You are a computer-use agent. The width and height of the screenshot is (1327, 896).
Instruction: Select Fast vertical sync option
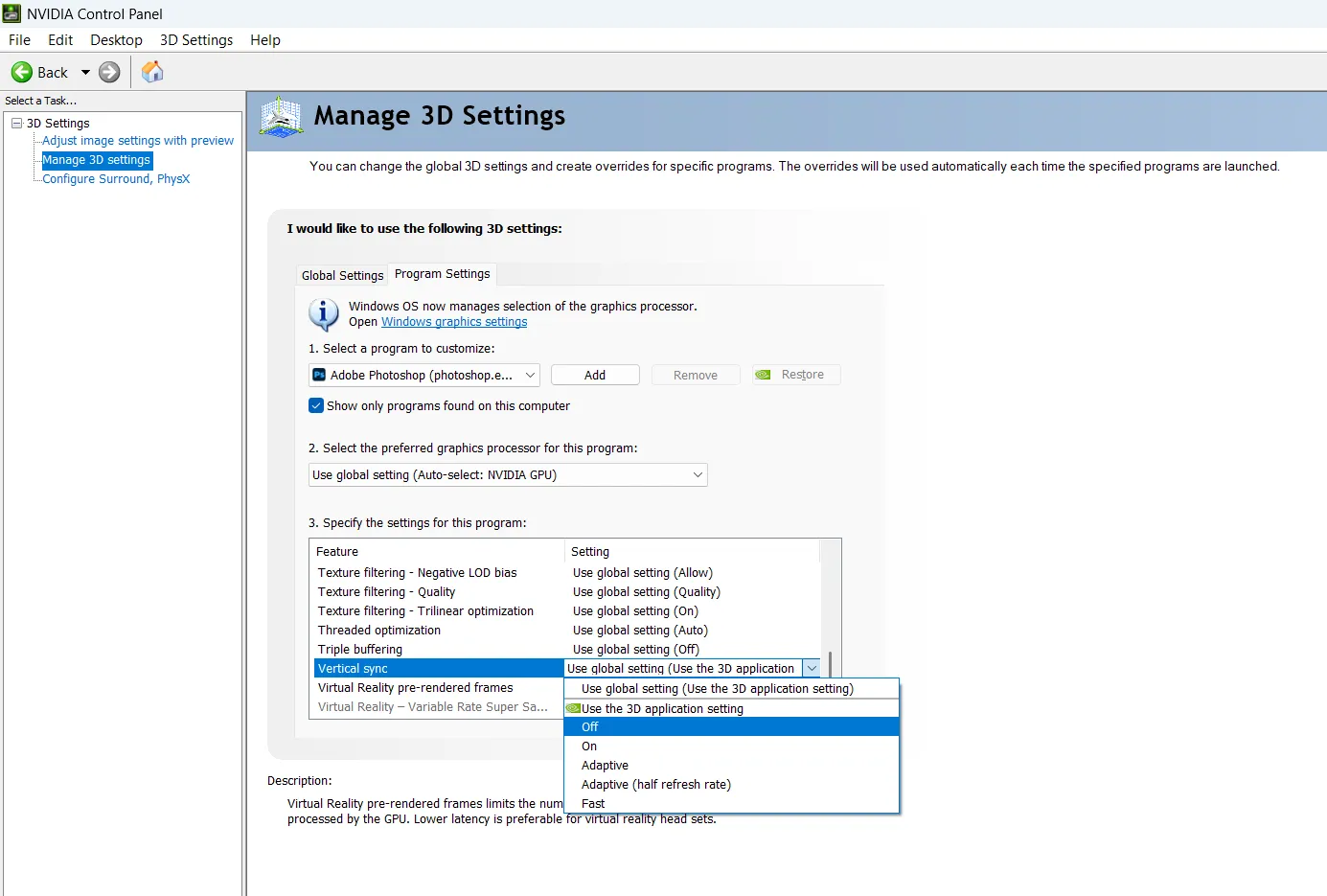(x=732, y=803)
